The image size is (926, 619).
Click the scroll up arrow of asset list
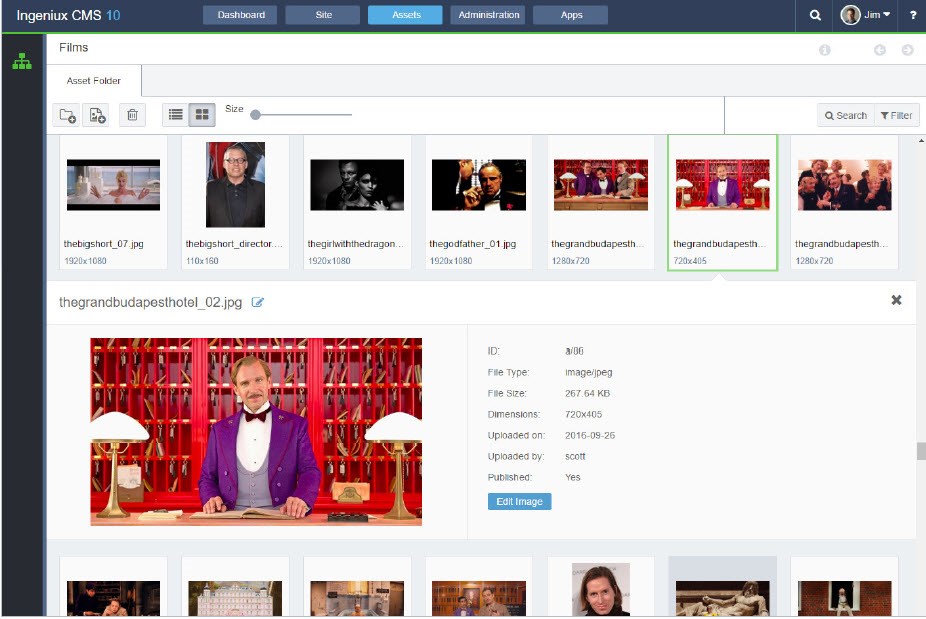(921, 141)
